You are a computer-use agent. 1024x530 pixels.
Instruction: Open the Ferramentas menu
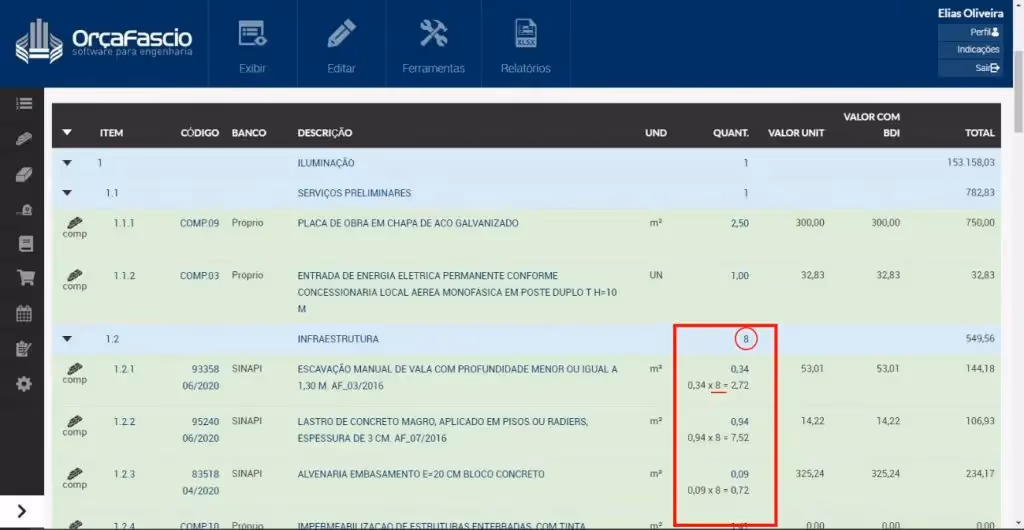434,44
